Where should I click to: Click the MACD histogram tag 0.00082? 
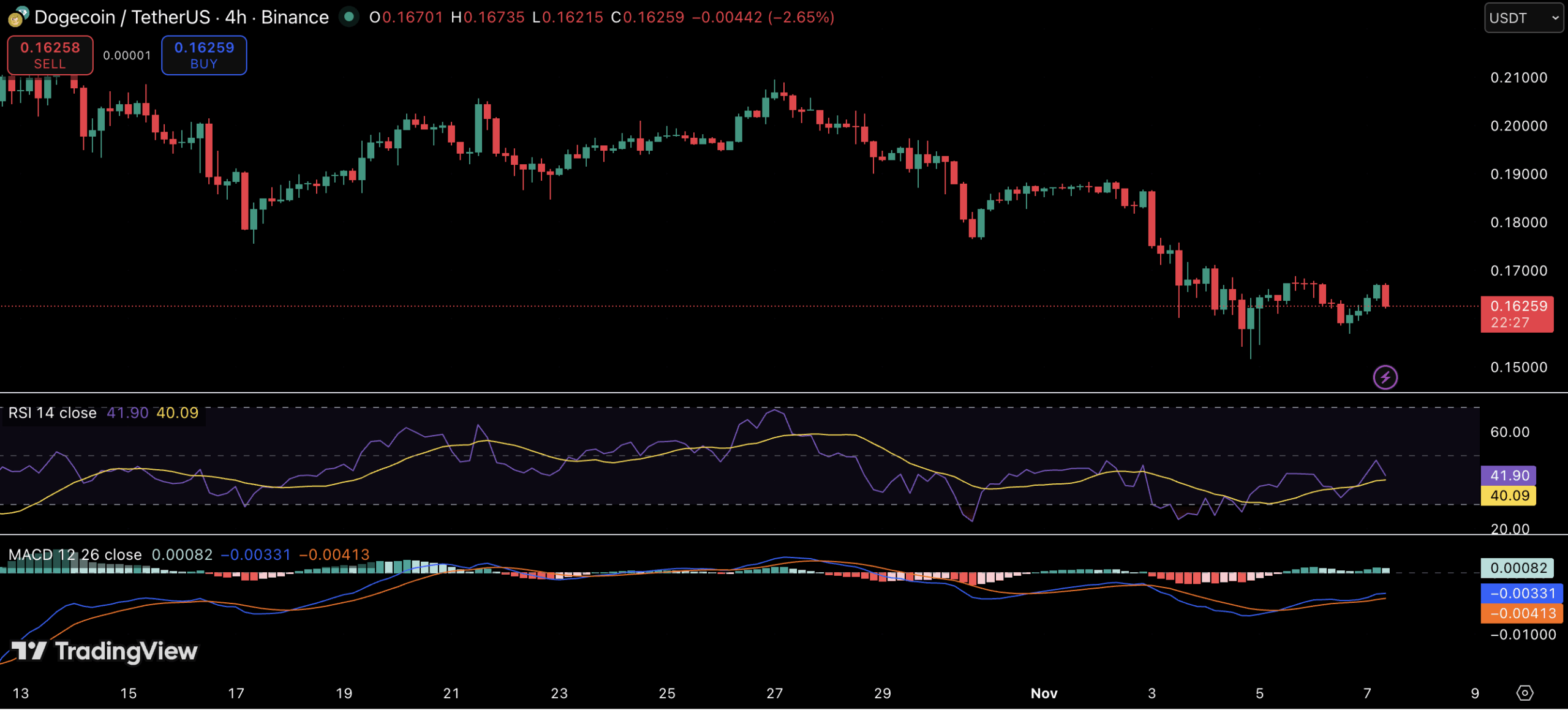(1517, 568)
